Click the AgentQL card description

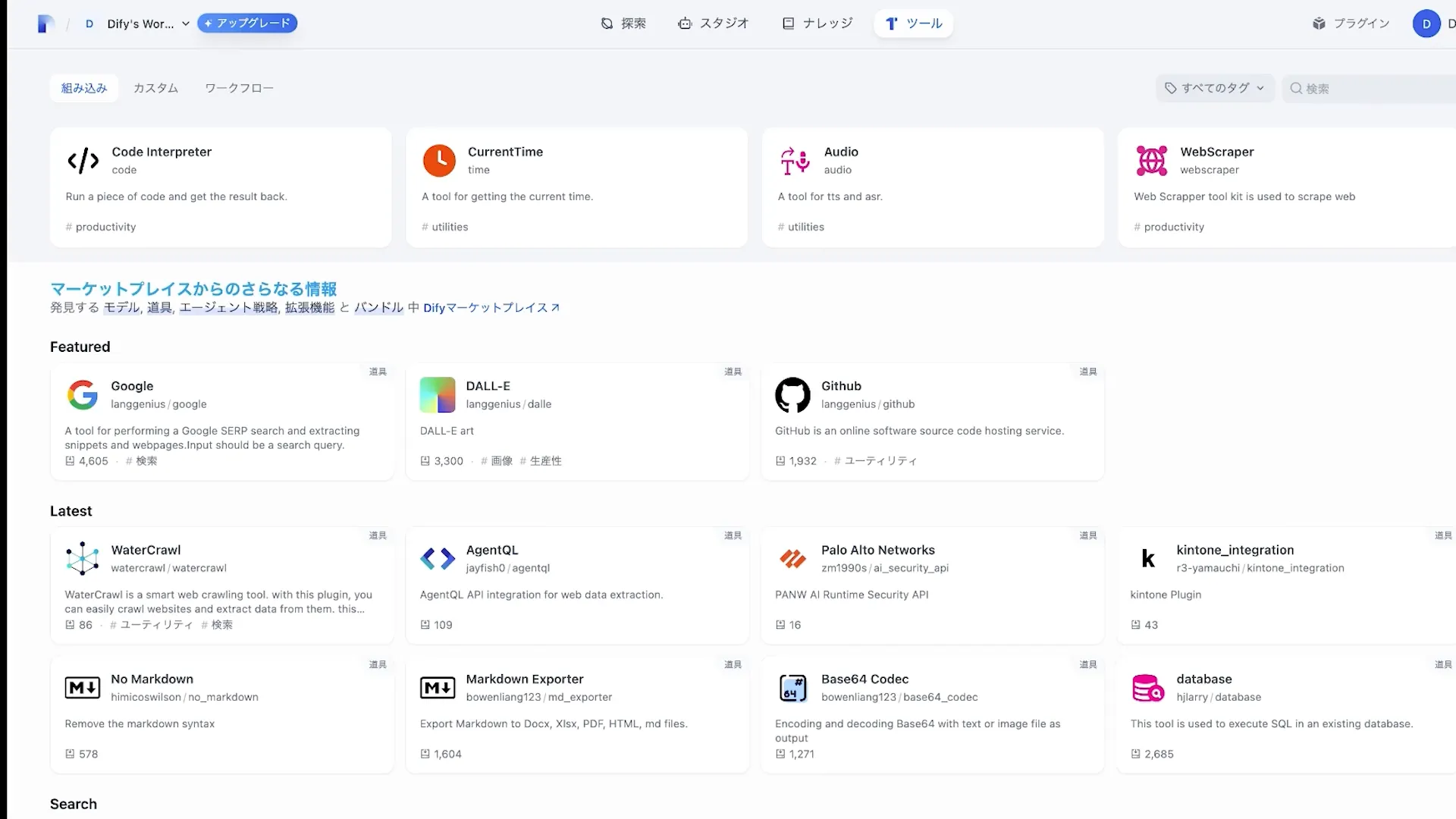[x=541, y=595]
